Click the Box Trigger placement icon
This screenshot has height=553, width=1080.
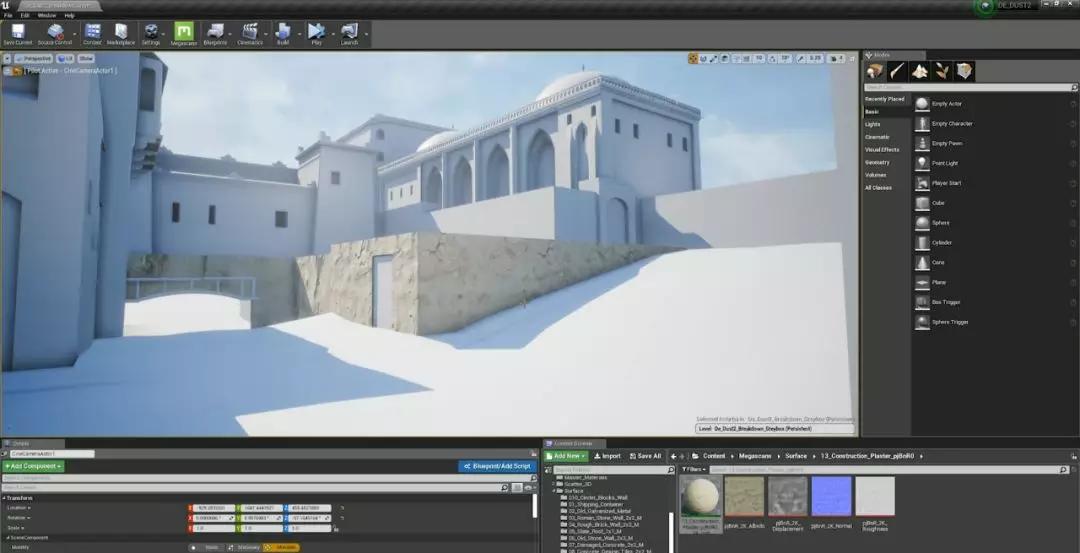pyautogui.click(x=922, y=302)
